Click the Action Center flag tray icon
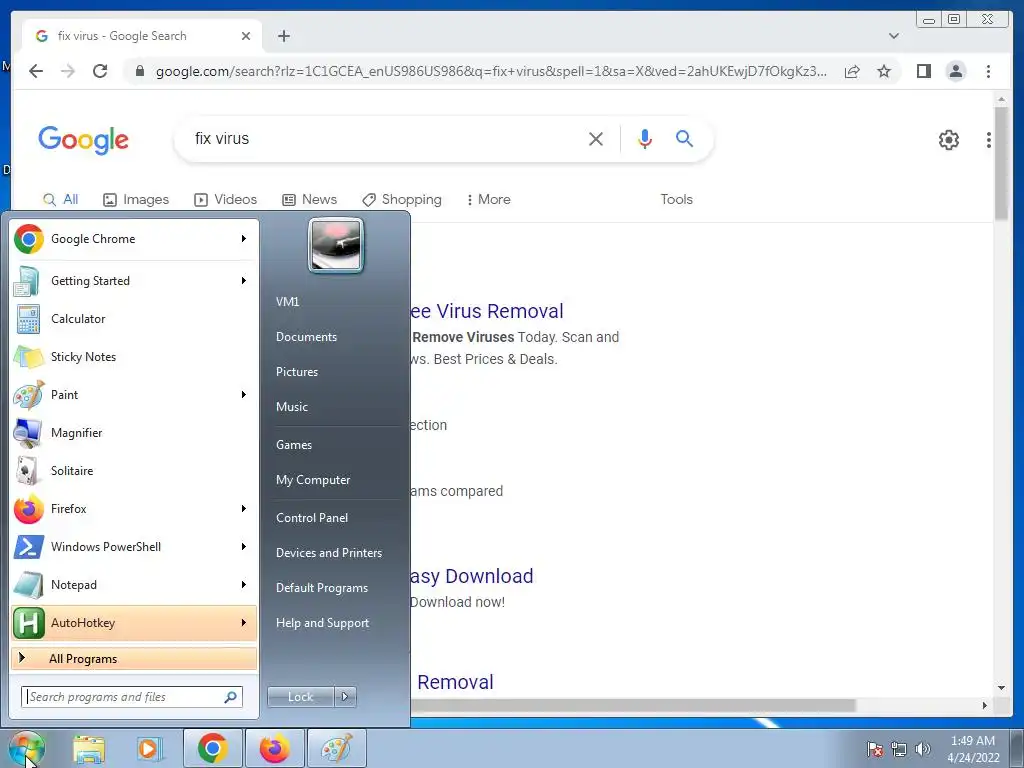 click(x=875, y=749)
